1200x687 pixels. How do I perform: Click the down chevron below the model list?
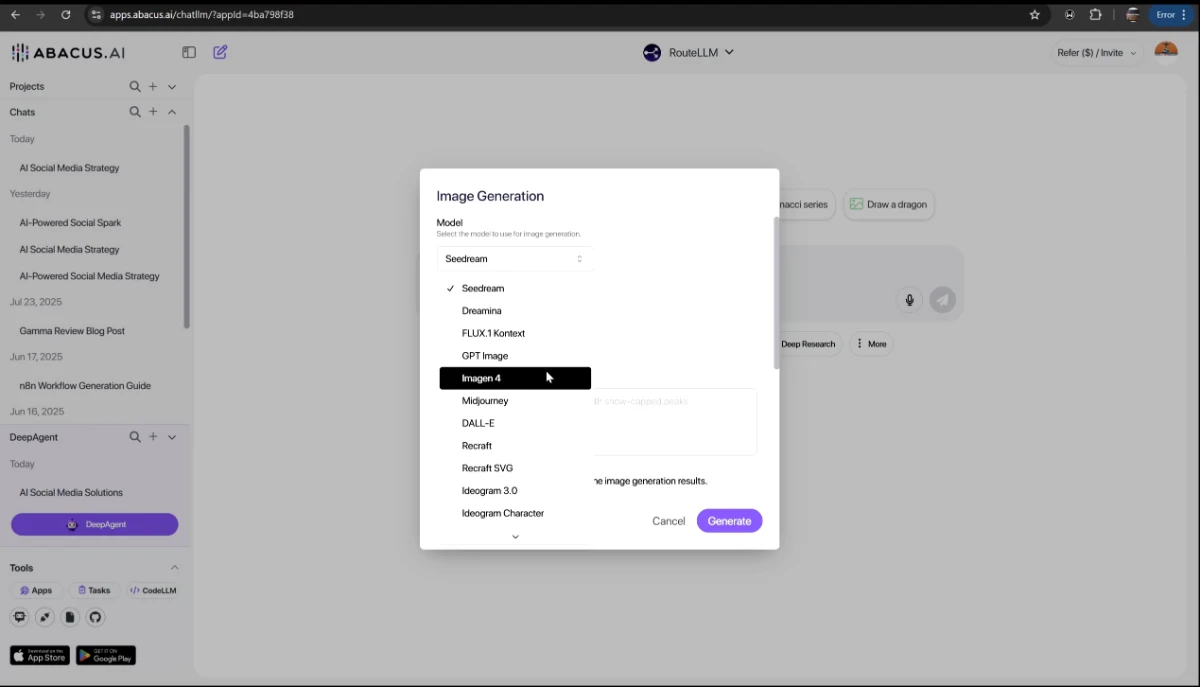515,537
